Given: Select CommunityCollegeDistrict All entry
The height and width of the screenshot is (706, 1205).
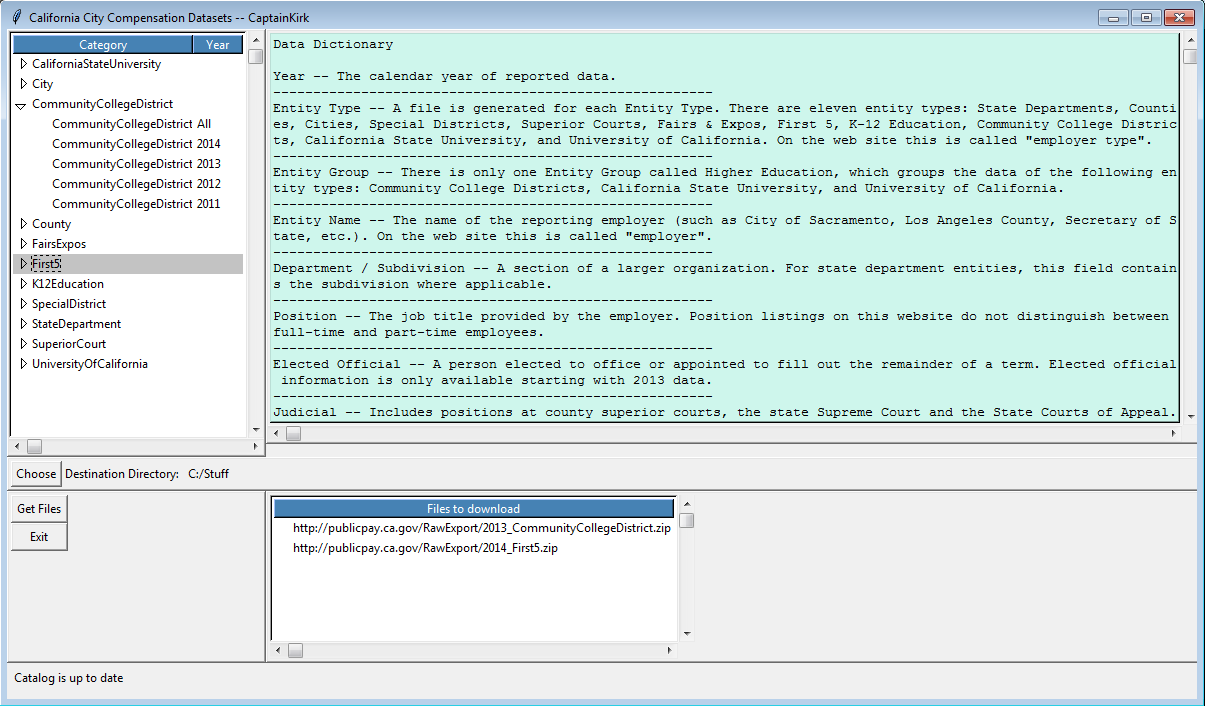Looking at the screenshot, I should (131, 124).
